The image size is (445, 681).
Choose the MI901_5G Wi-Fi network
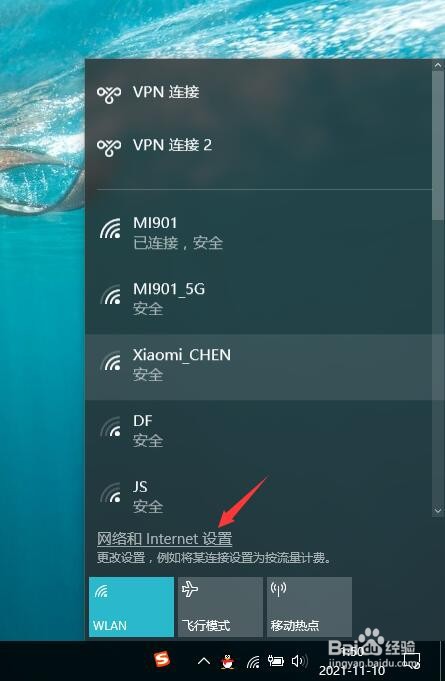point(259,301)
